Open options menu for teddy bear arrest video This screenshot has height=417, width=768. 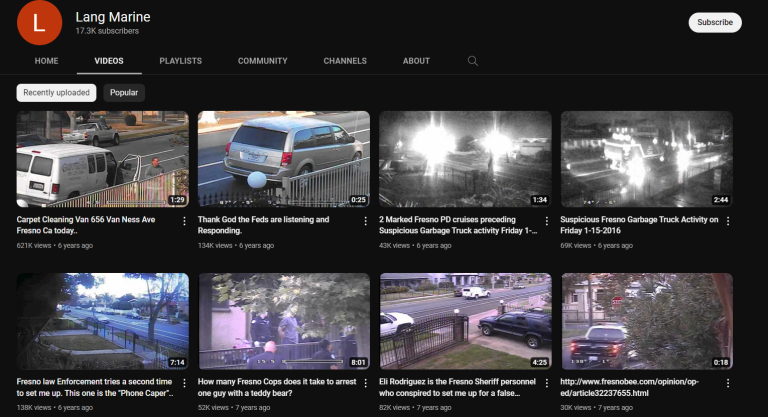(x=365, y=383)
